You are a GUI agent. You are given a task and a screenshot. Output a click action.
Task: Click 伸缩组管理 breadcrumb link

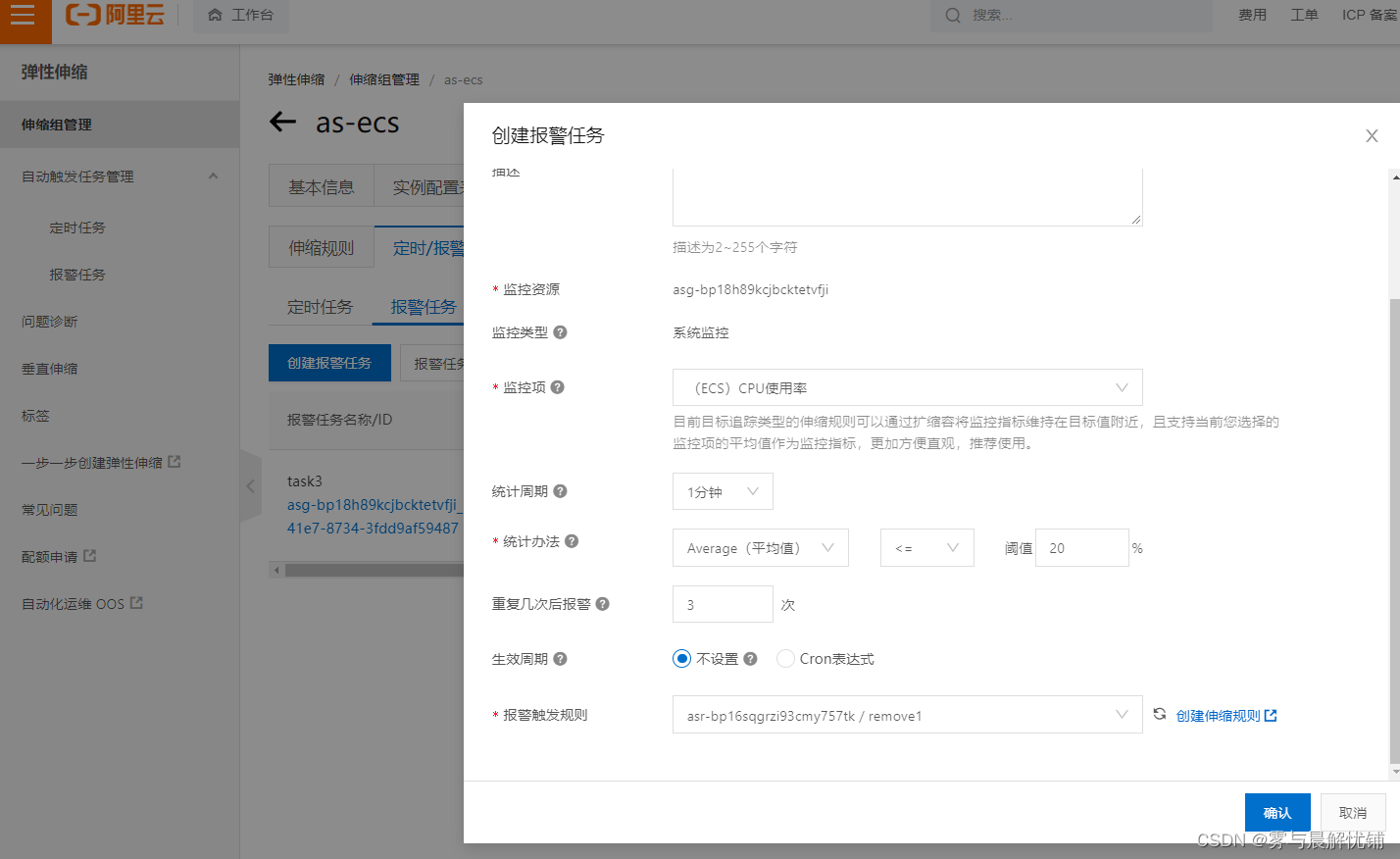[x=384, y=79]
